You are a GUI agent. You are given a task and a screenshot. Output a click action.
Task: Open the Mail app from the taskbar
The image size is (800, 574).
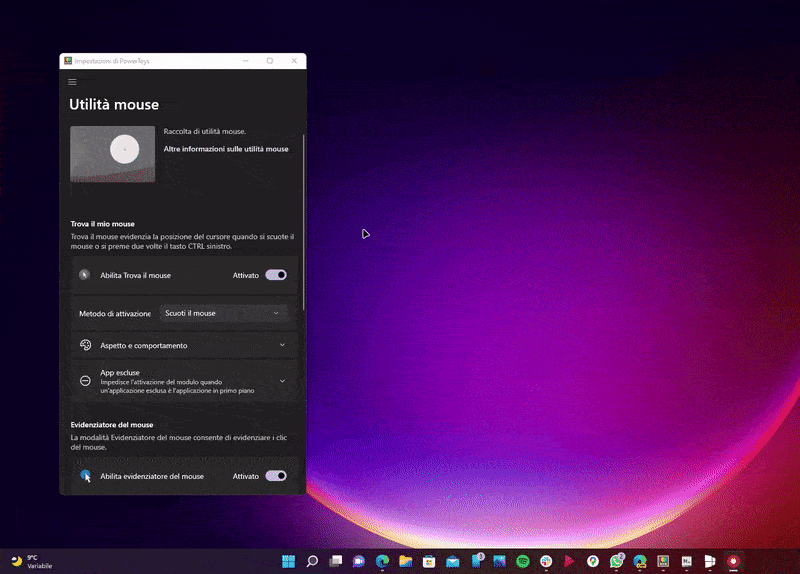tap(453, 562)
